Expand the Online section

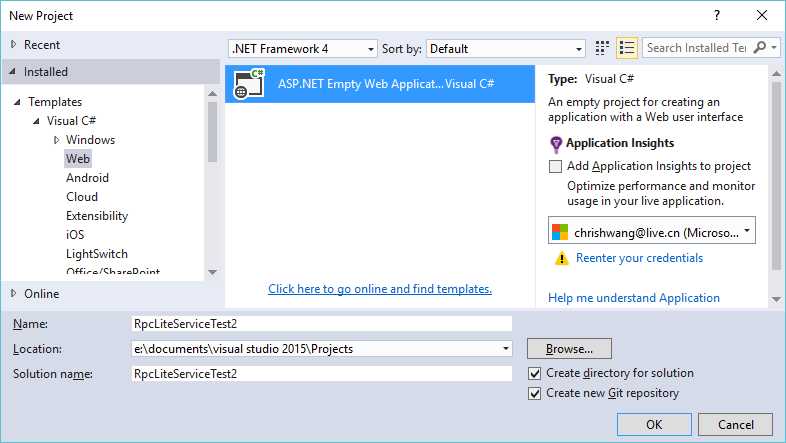coord(14,293)
